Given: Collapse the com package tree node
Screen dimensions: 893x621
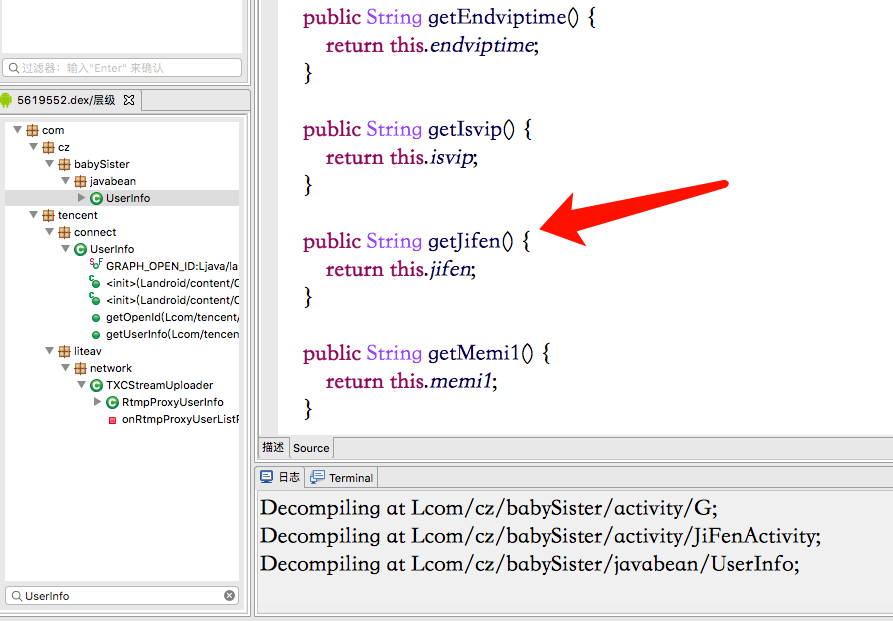Looking at the screenshot, I should pyautogui.click(x=18, y=130).
